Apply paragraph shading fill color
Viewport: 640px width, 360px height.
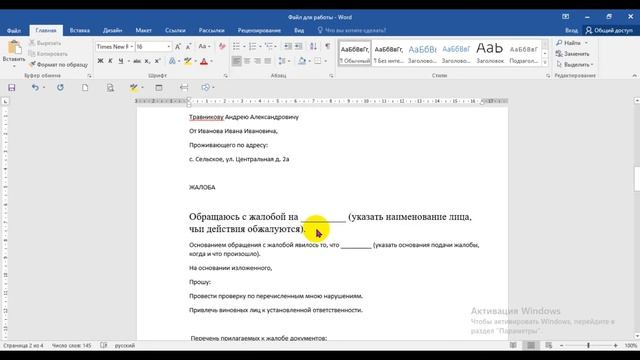(x=302, y=61)
